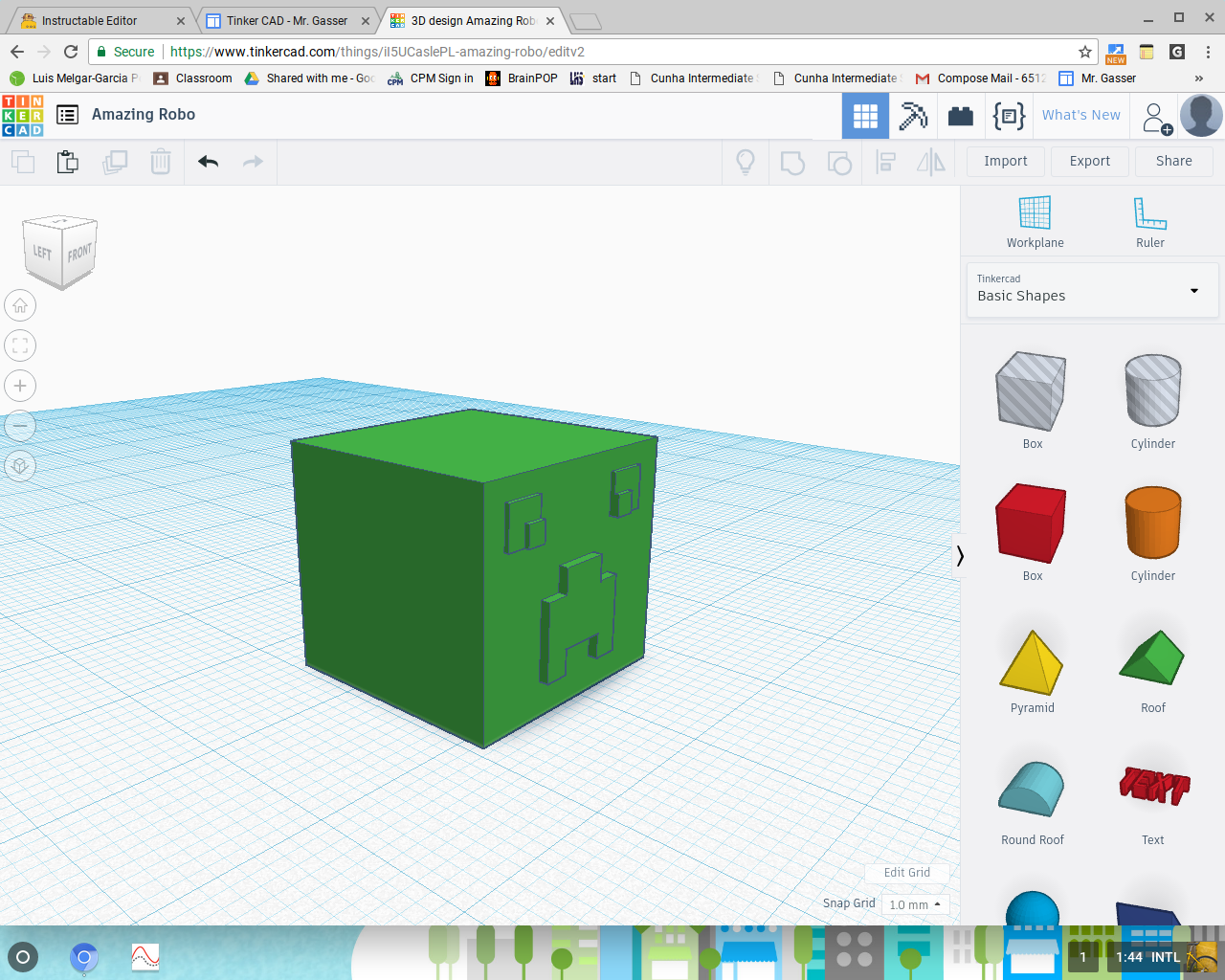Select the Ruler tool
The image size is (1225, 980).
[1150, 221]
